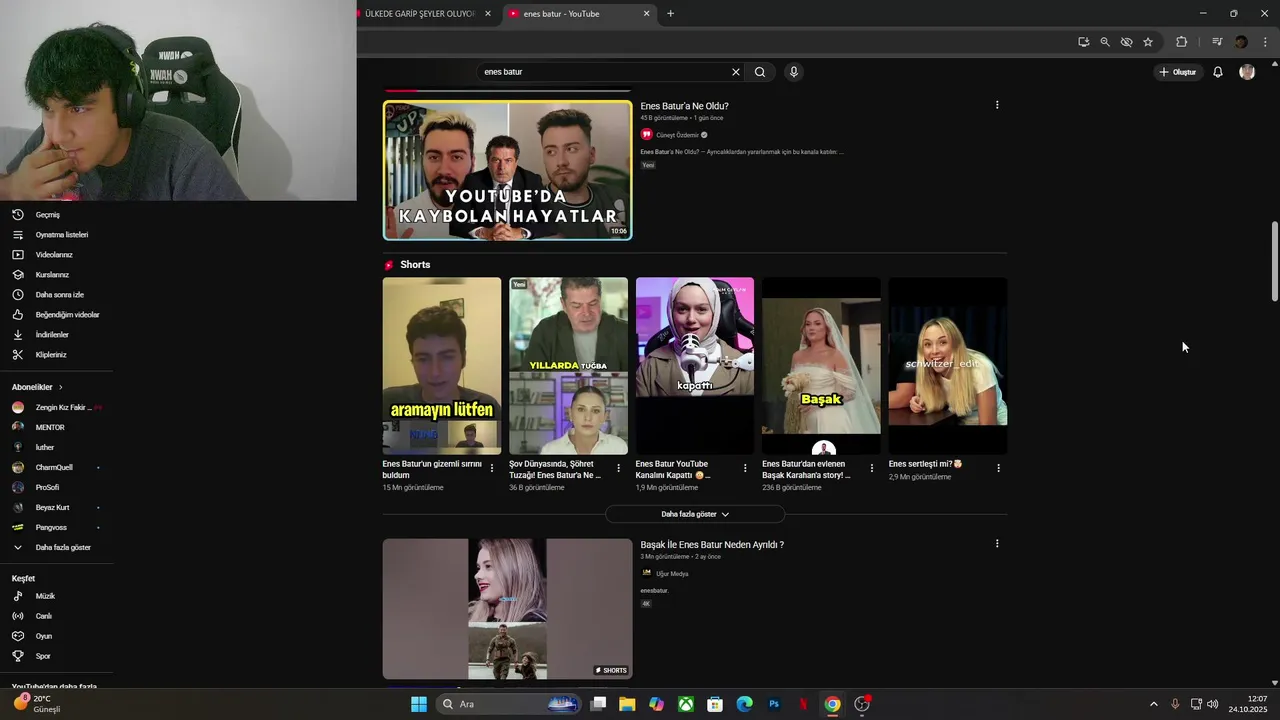Screen dimensions: 1280x720
Task: Open a new browser tab
Action: coord(670,14)
